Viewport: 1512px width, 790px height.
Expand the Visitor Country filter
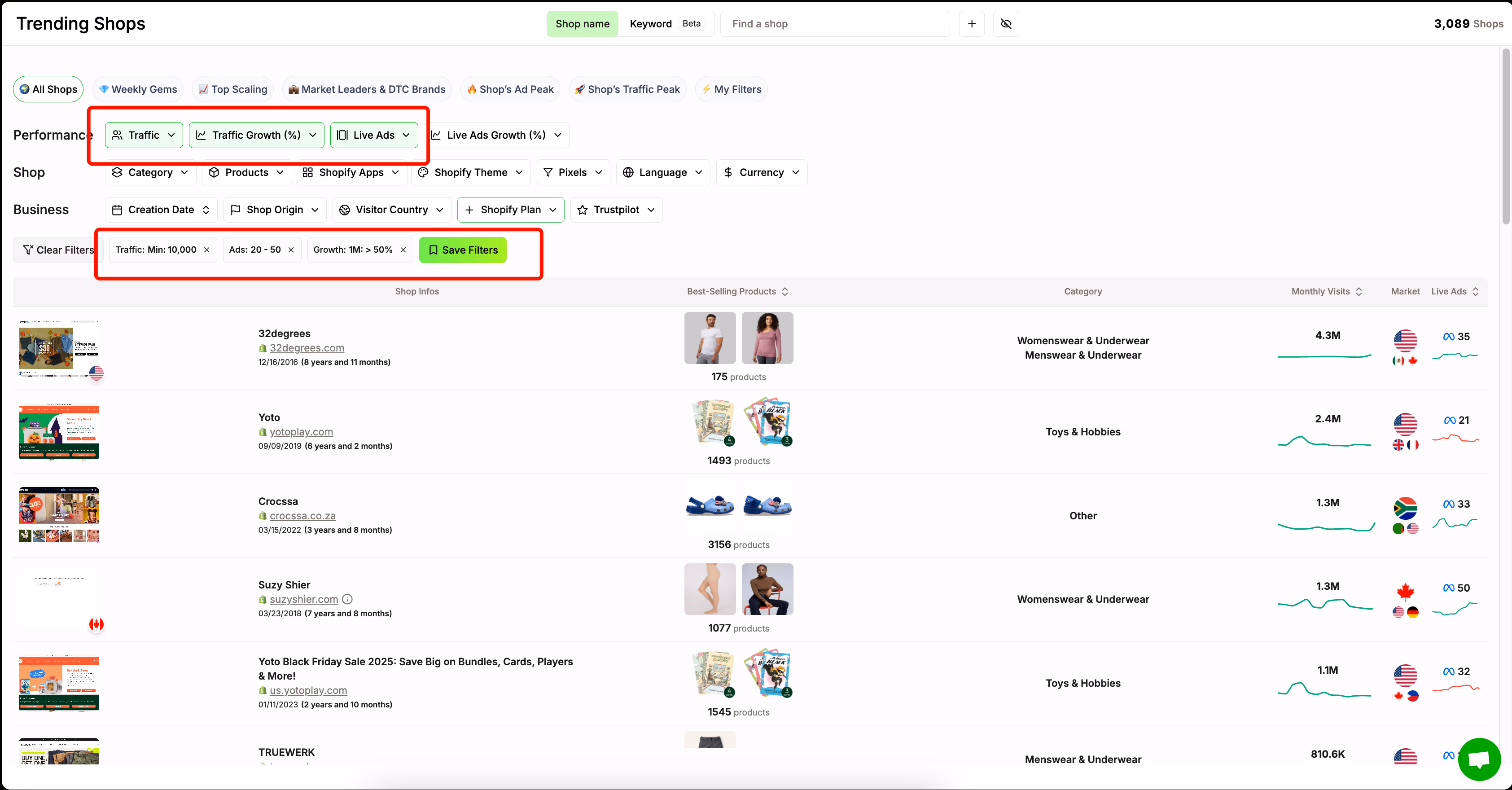click(x=391, y=210)
